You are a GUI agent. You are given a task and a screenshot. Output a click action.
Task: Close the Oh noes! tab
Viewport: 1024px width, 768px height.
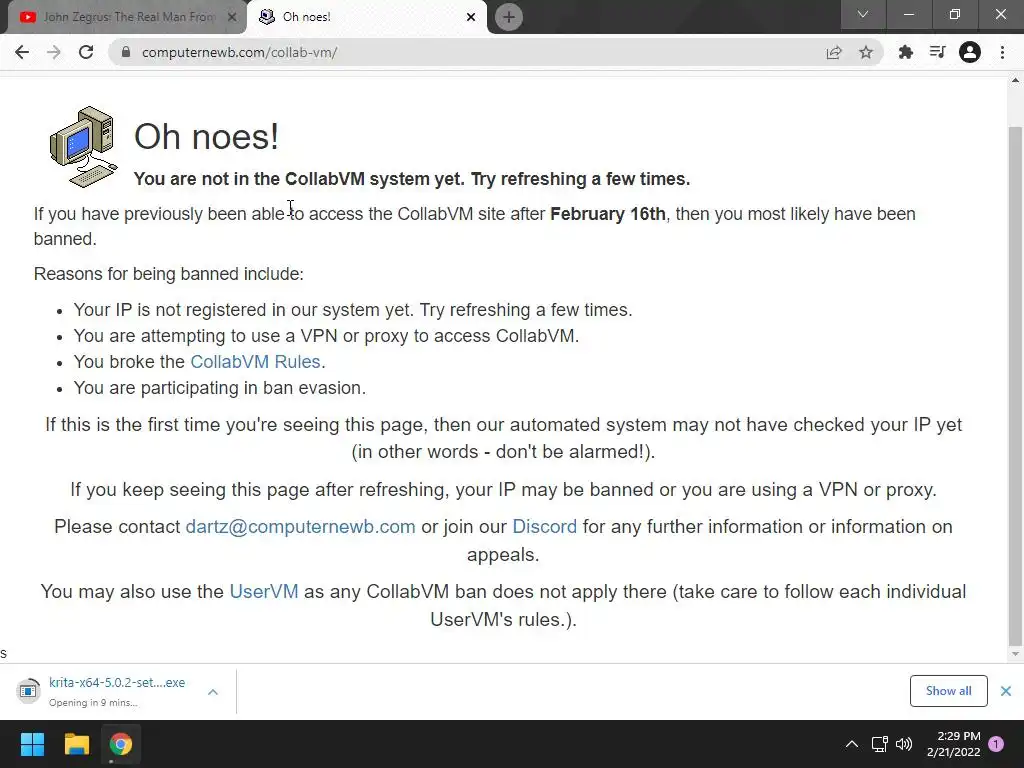[x=471, y=17]
